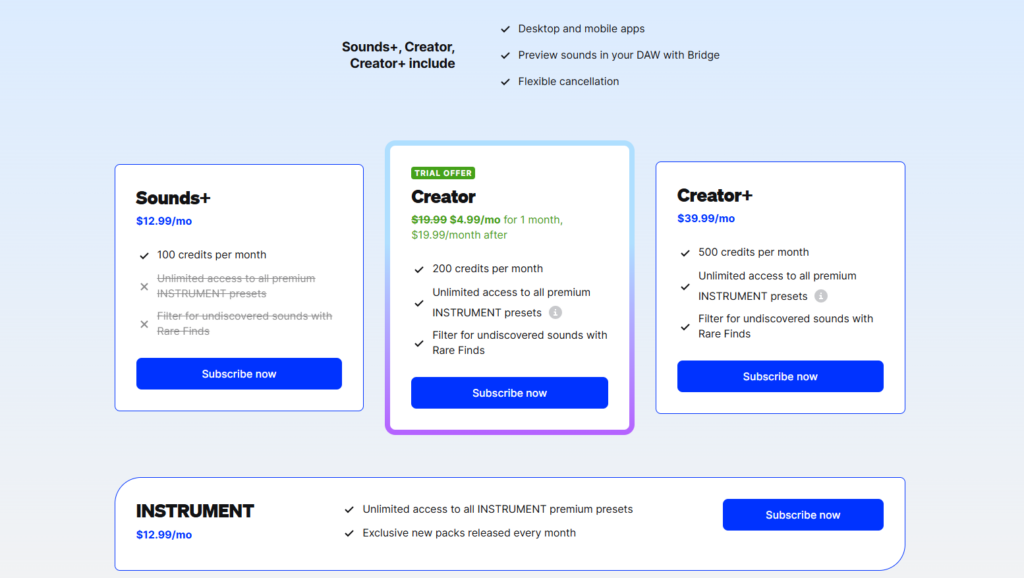
Task: Subscribe to the Creator+ plan
Action: tap(780, 376)
